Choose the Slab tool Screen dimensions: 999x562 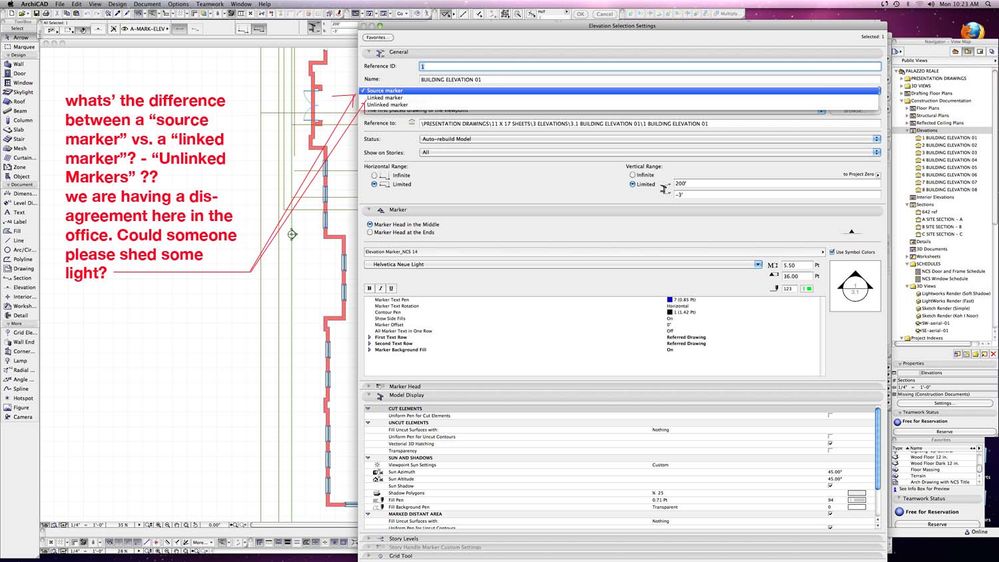point(18,129)
